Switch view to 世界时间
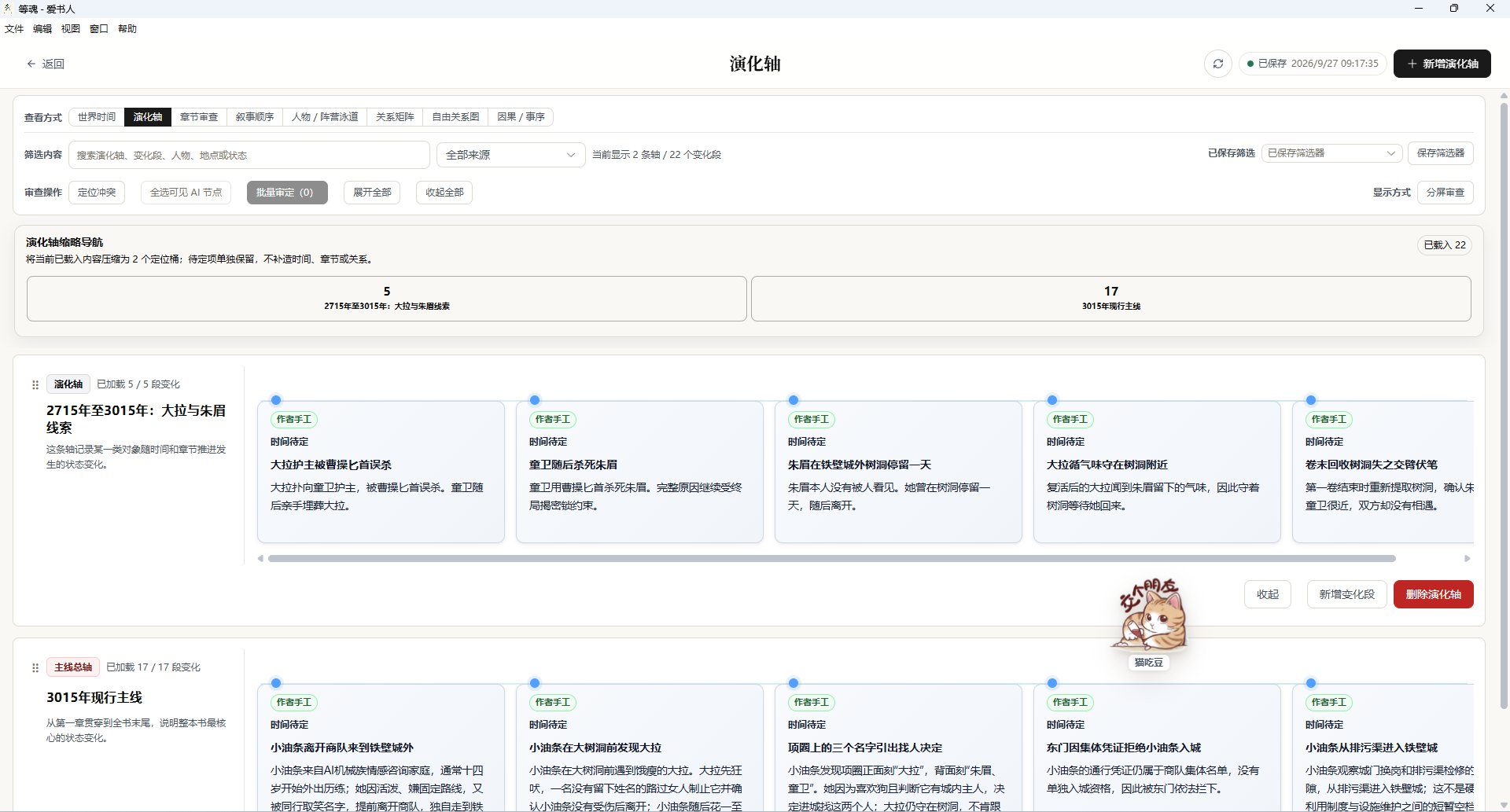This screenshot has width=1510, height=812. tap(97, 117)
